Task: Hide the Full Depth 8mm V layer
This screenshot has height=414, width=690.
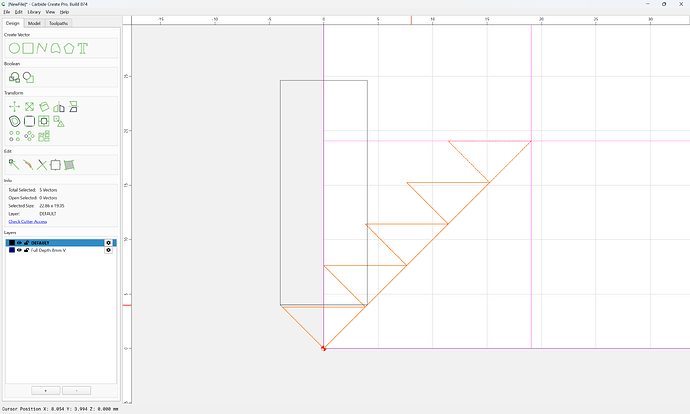Action: (x=19, y=250)
